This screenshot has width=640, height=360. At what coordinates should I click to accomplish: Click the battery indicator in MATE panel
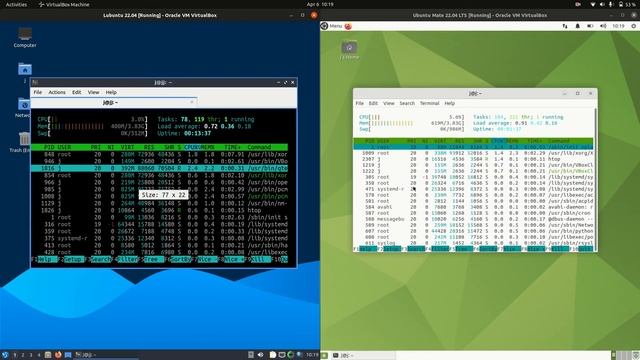[590, 26]
